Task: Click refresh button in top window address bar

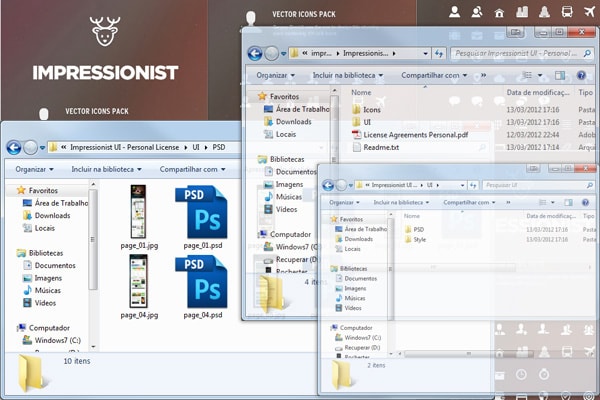Action: 439,54
